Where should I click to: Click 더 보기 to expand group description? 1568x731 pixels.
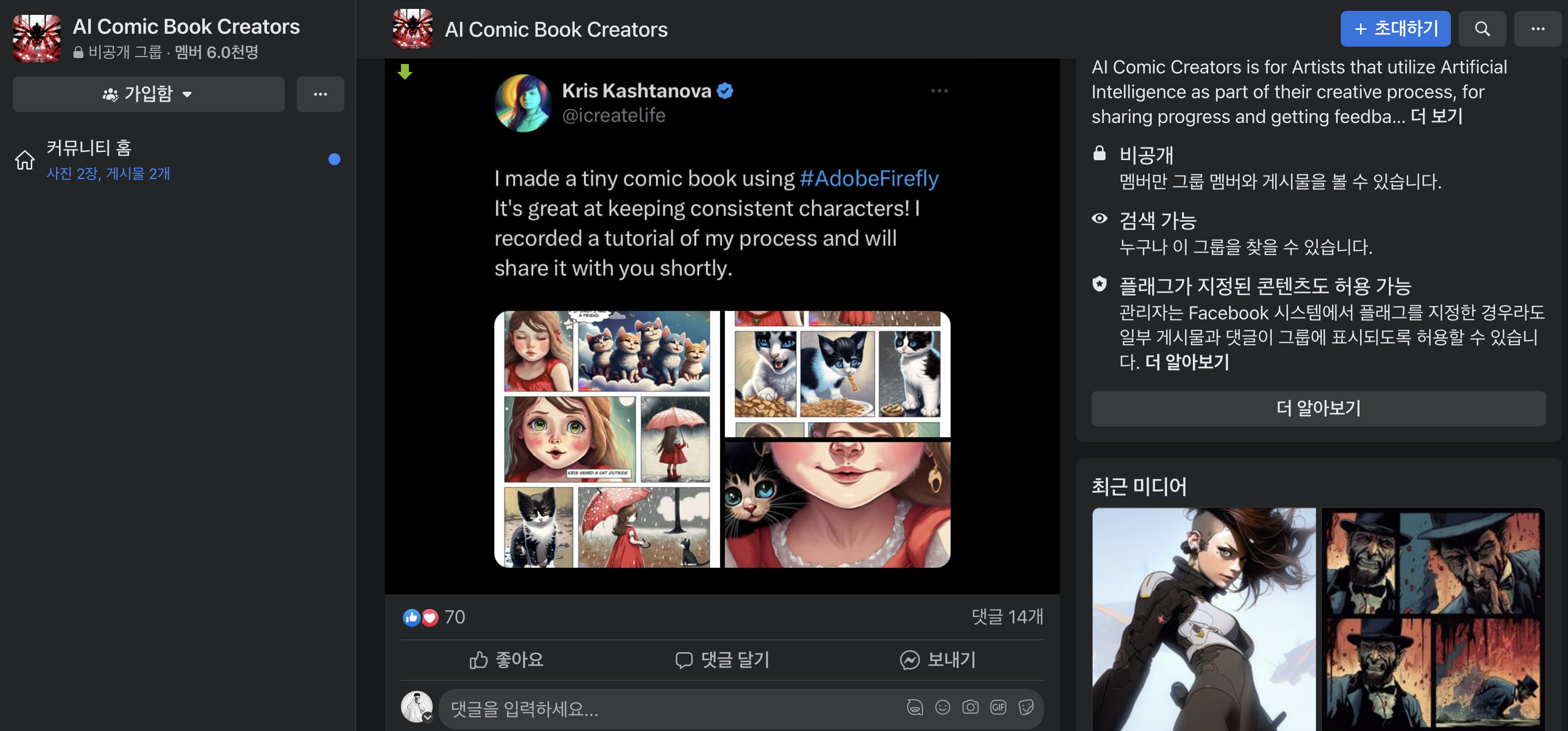1437,116
